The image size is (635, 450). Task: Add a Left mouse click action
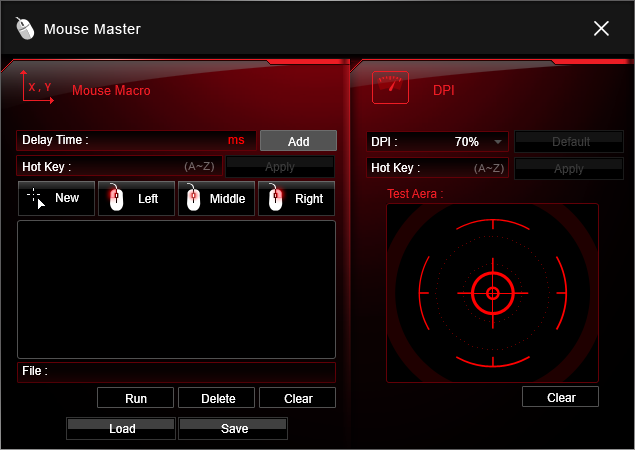pyautogui.click(x=136, y=198)
